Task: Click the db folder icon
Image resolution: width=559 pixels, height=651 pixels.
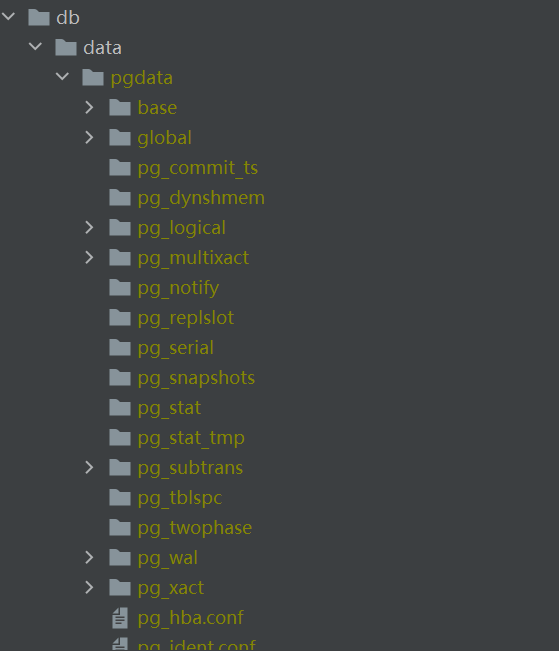Action: pos(39,17)
